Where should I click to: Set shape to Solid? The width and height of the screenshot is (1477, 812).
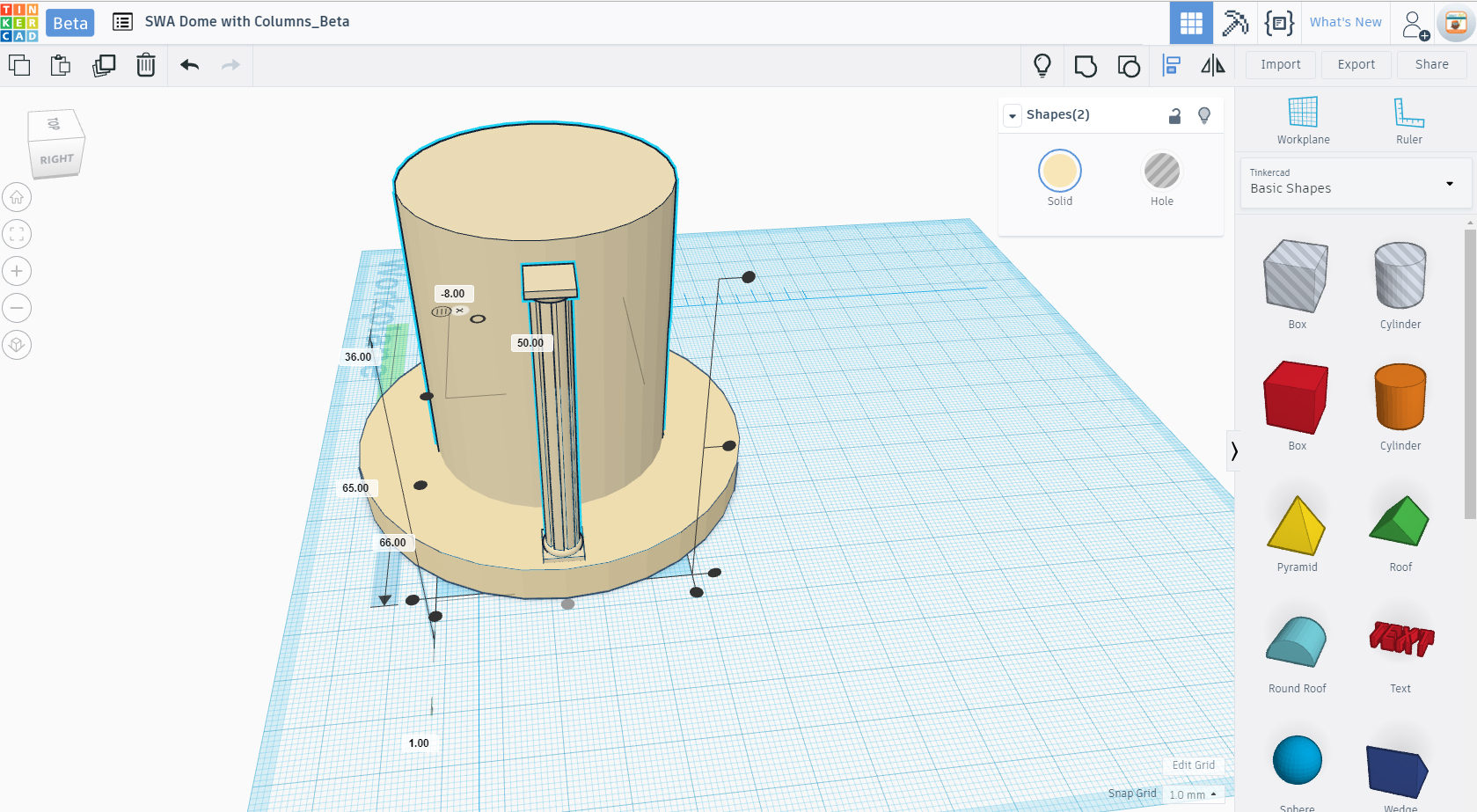[1059, 172]
